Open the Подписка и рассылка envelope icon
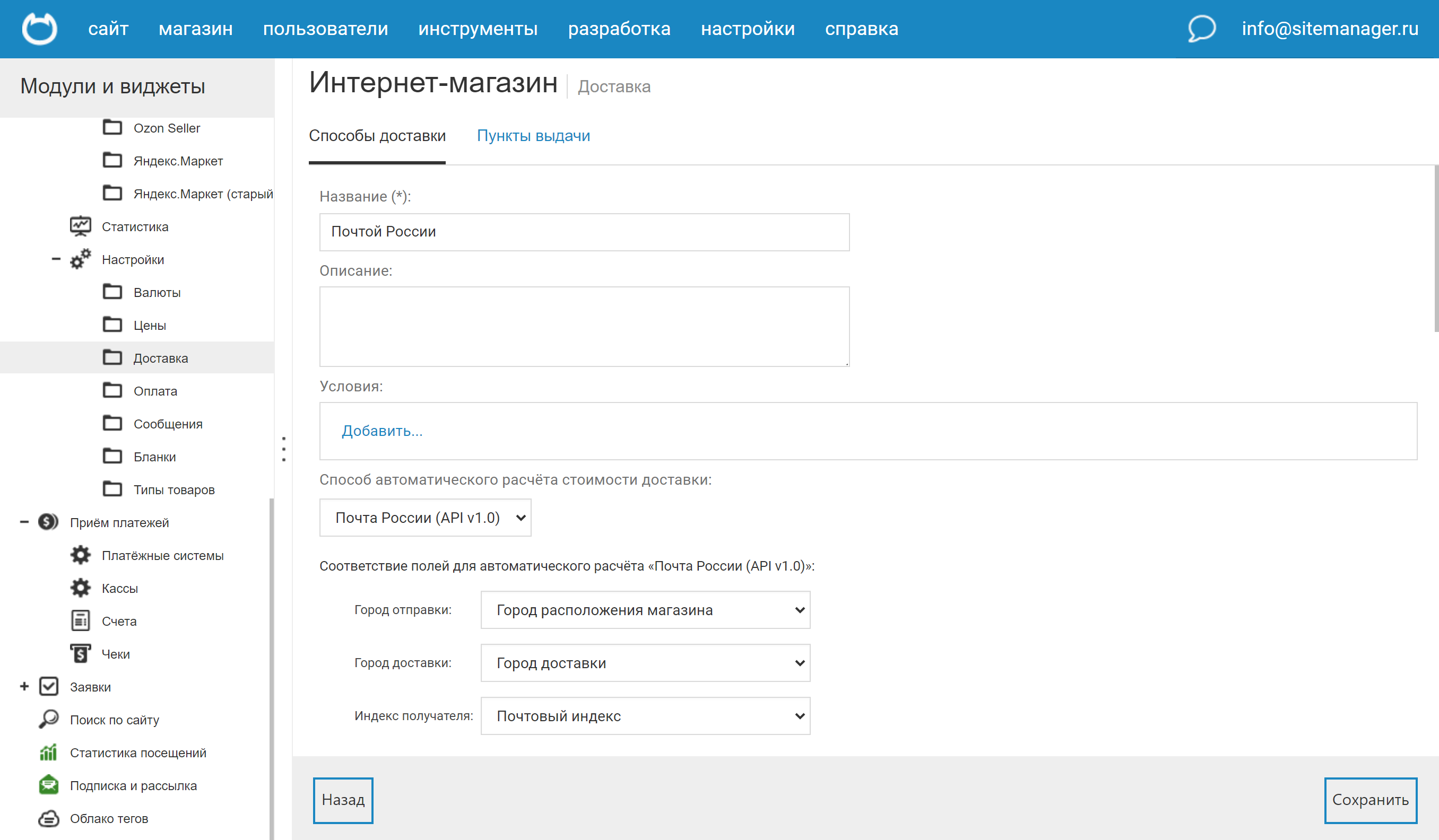This screenshot has width=1439, height=840. click(x=48, y=785)
